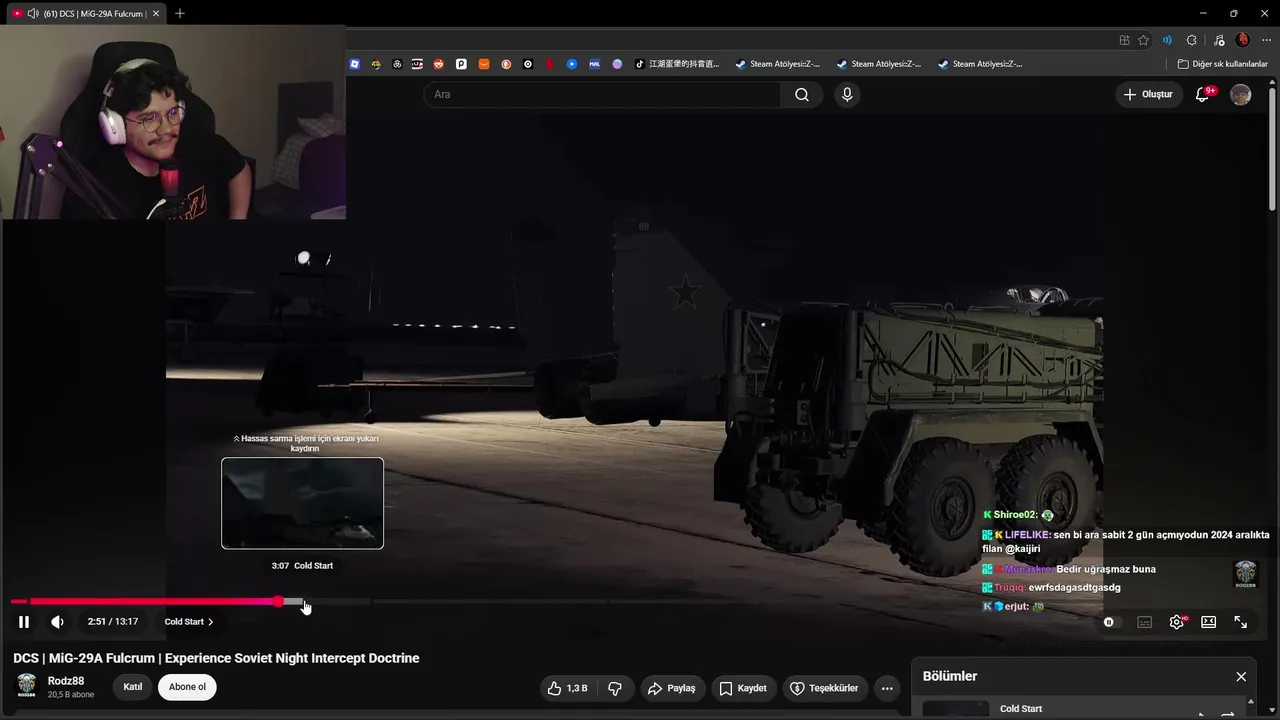1280x720 pixels.
Task: Open a new browser tab
Action: [180, 14]
